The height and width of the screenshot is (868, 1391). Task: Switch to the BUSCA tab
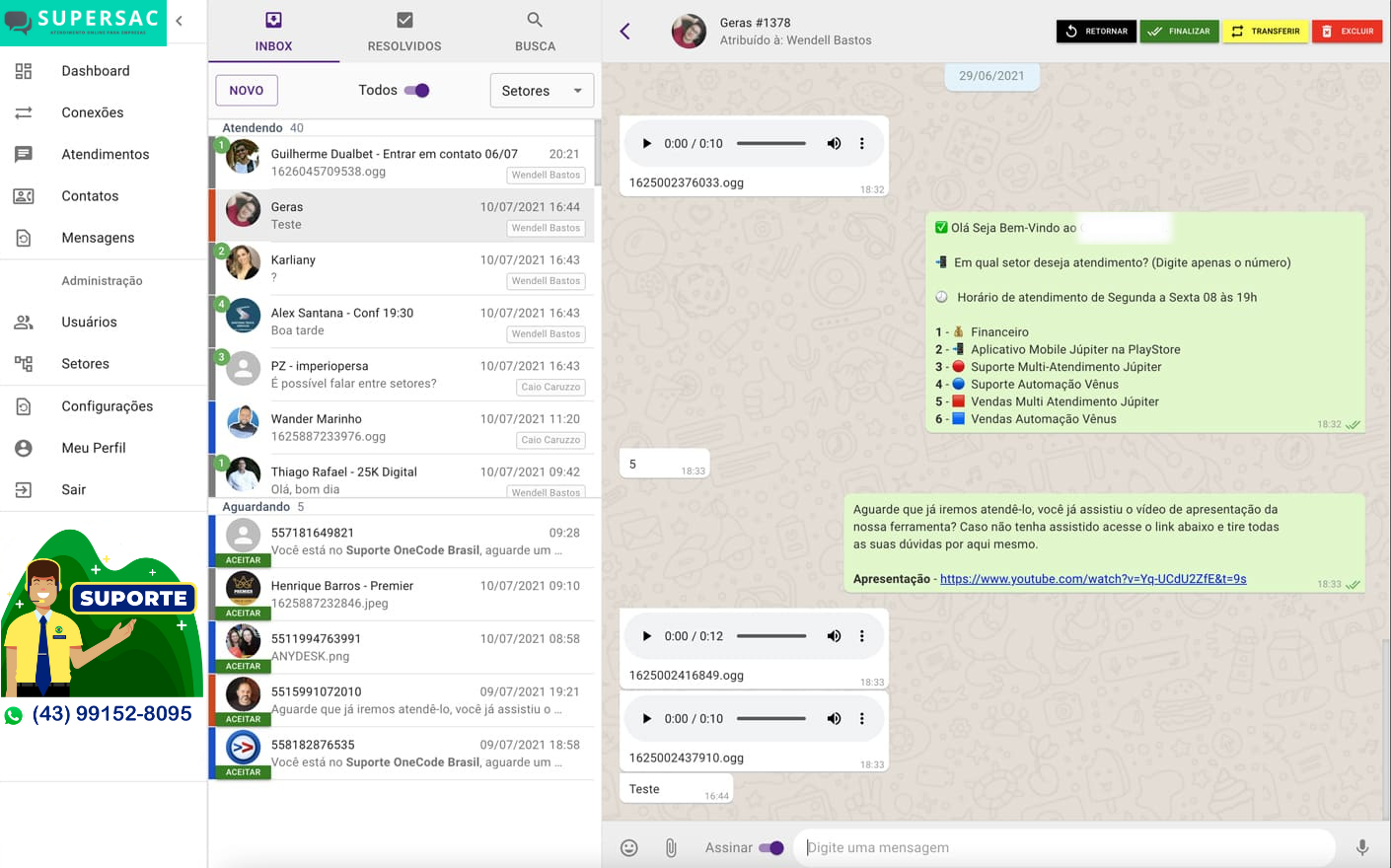(535, 32)
